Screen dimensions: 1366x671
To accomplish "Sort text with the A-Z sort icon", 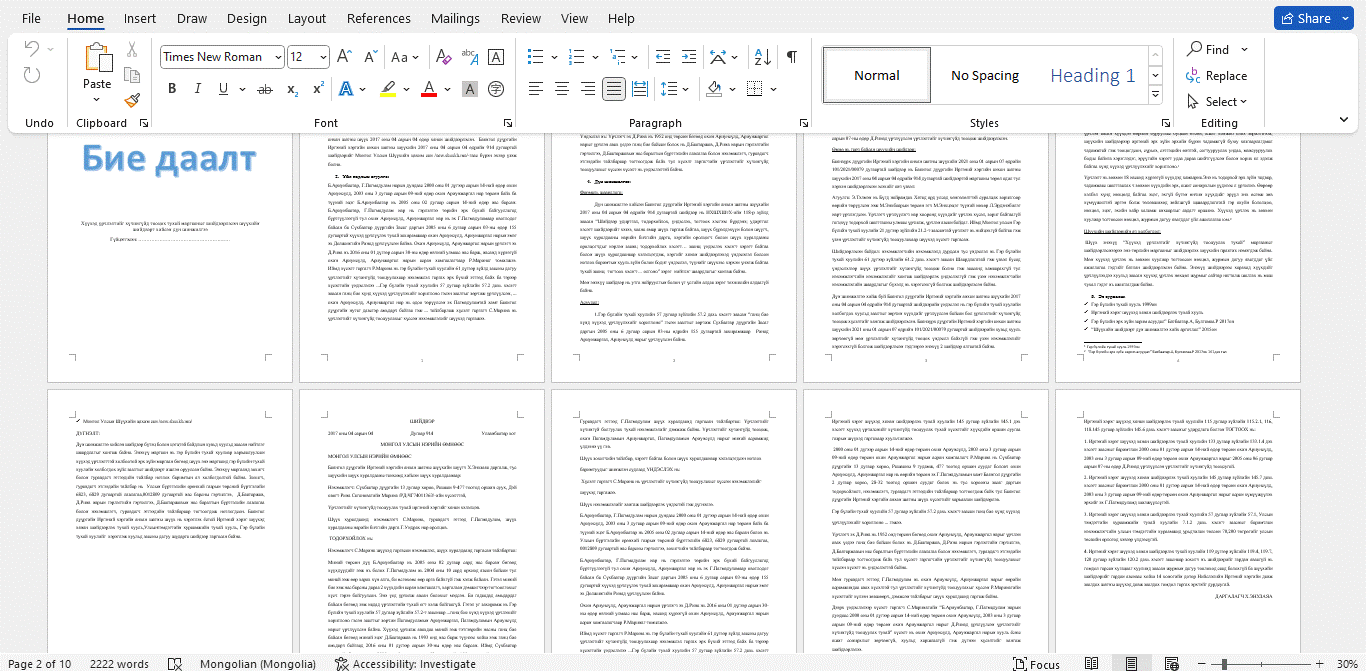I will coord(763,57).
